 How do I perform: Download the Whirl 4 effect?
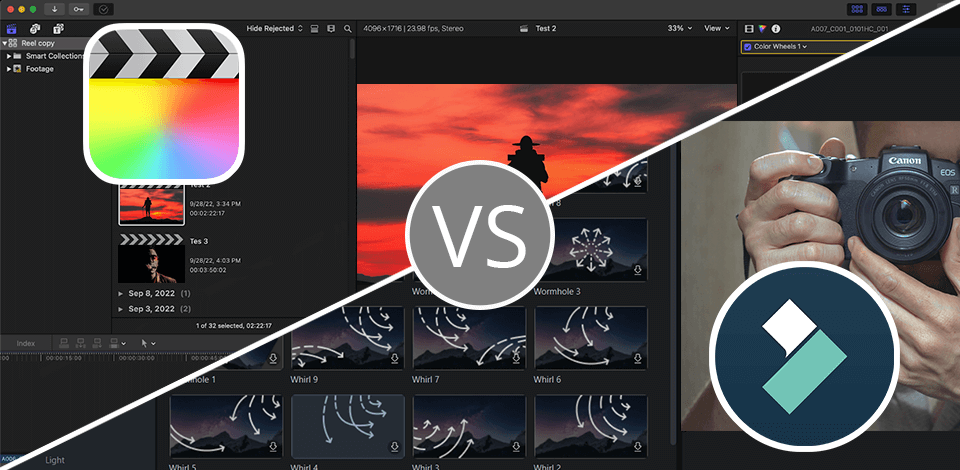[395, 448]
